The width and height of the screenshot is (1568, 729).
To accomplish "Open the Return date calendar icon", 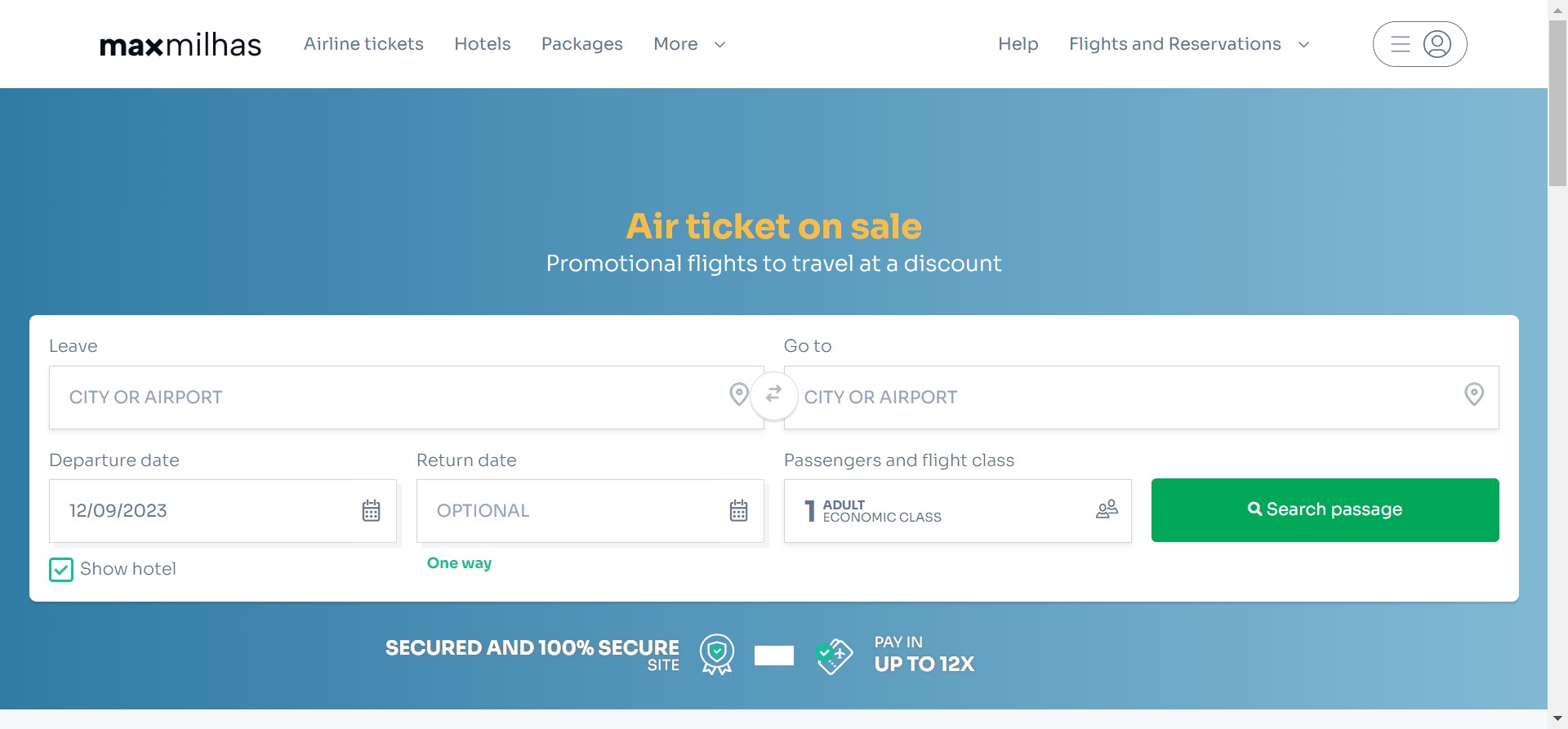I will pos(738,511).
